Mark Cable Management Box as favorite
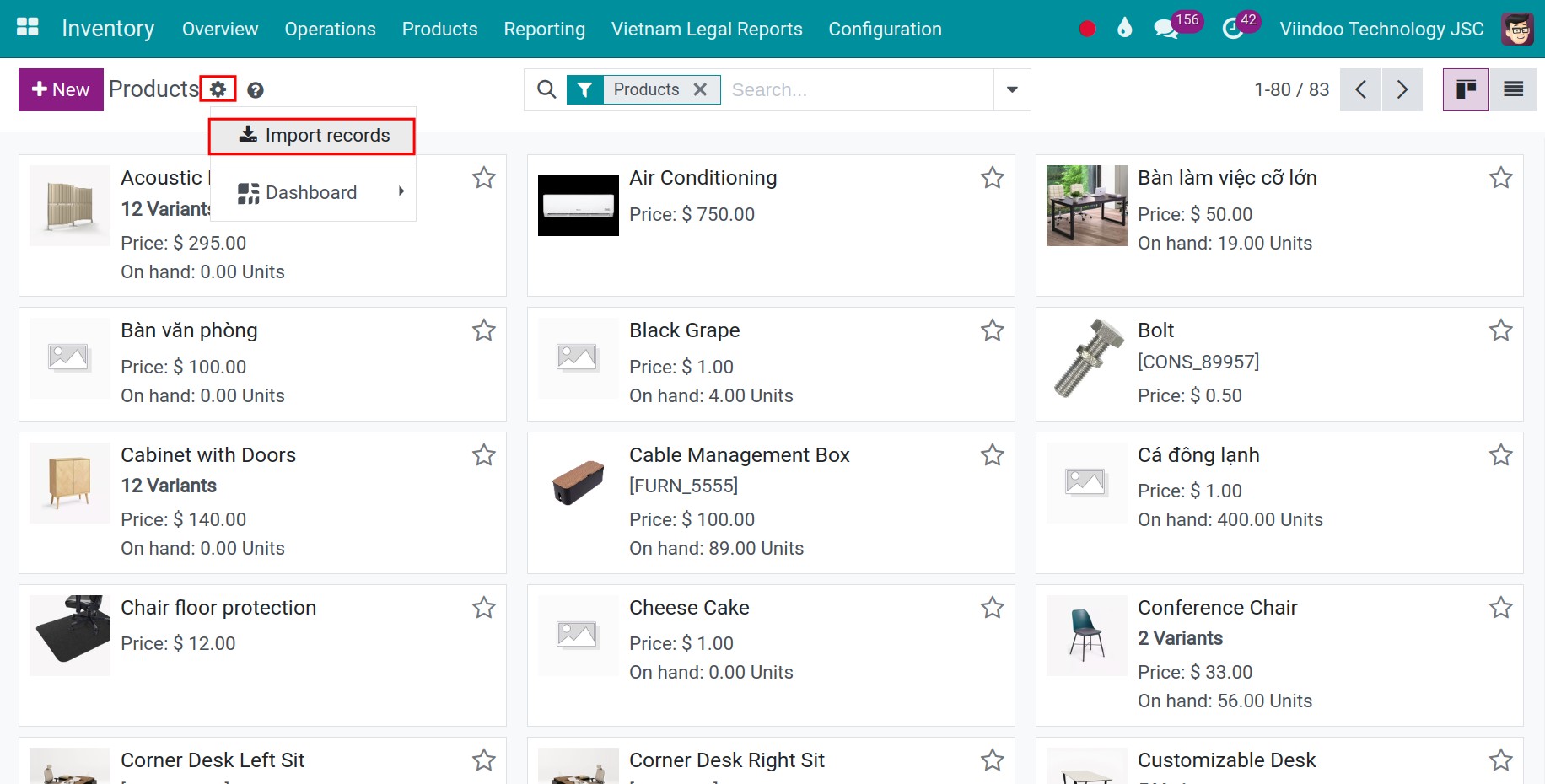 point(993,455)
